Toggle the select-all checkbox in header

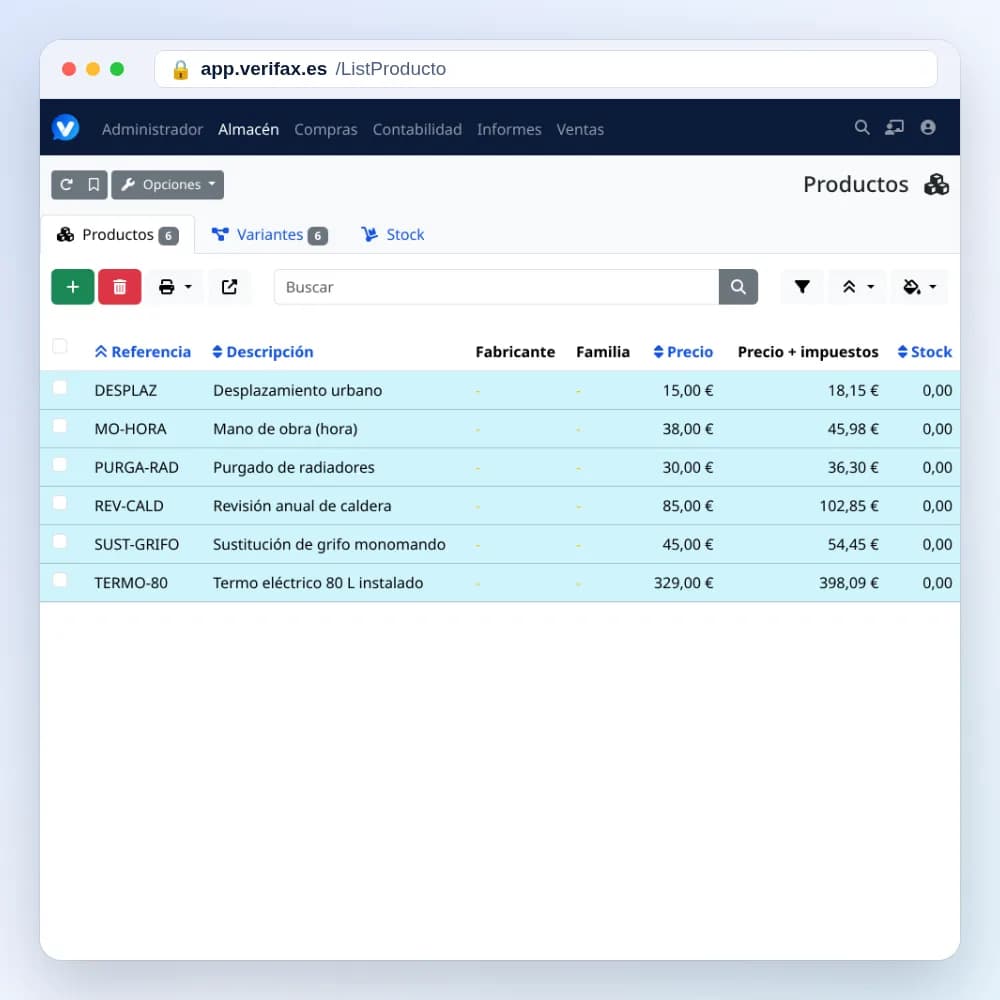pyautogui.click(x=59, y=346)
